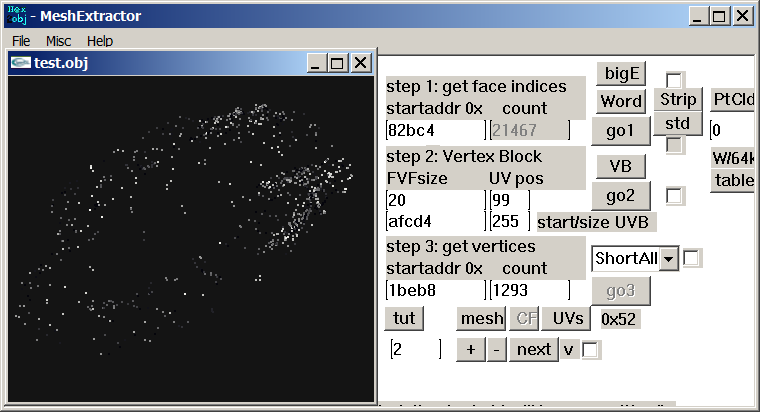Click the test.obj window icon

21,63
